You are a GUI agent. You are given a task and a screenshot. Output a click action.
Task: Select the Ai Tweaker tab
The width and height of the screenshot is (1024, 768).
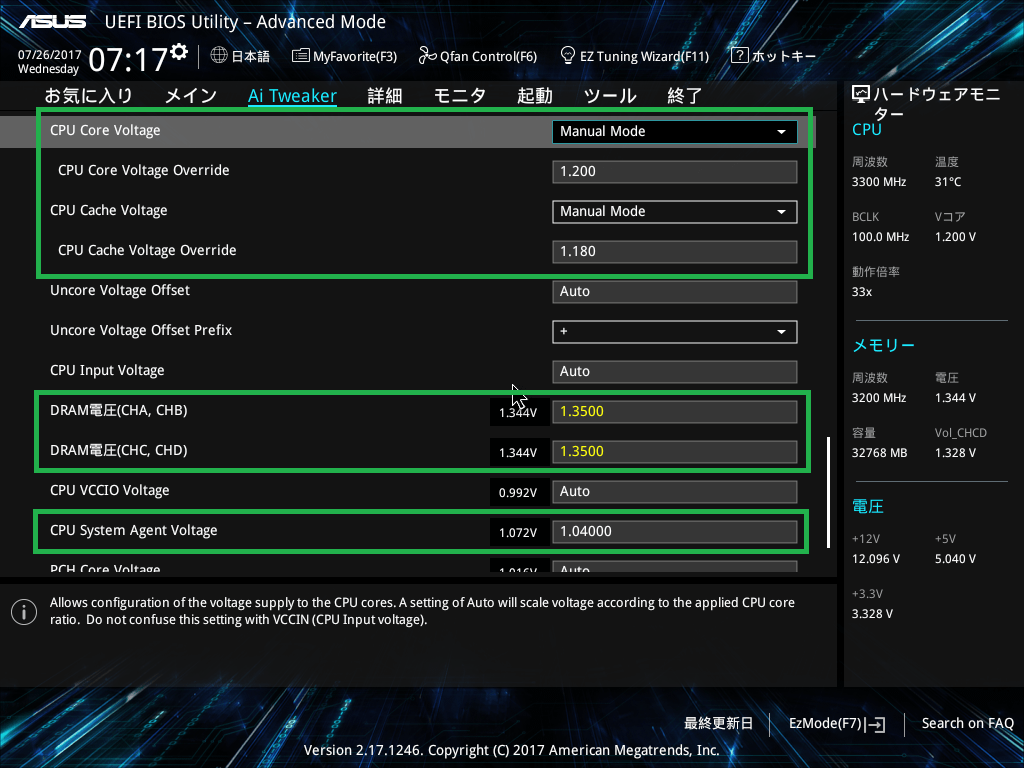pyautogui.click(x=293, y=96)
